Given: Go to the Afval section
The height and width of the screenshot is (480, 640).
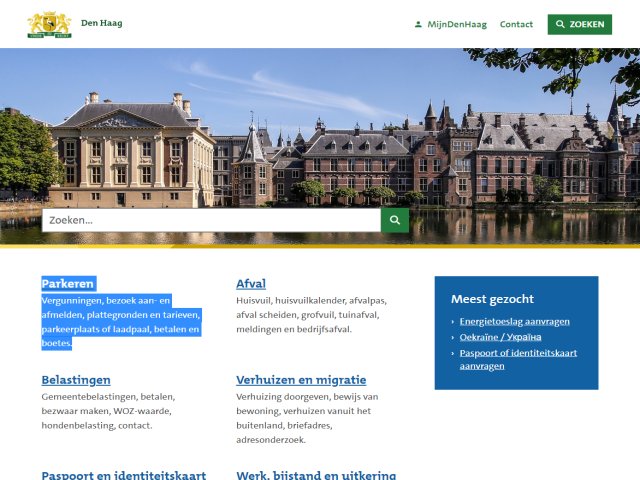Looking at the screenshot, I should click(x=250, y=284).
